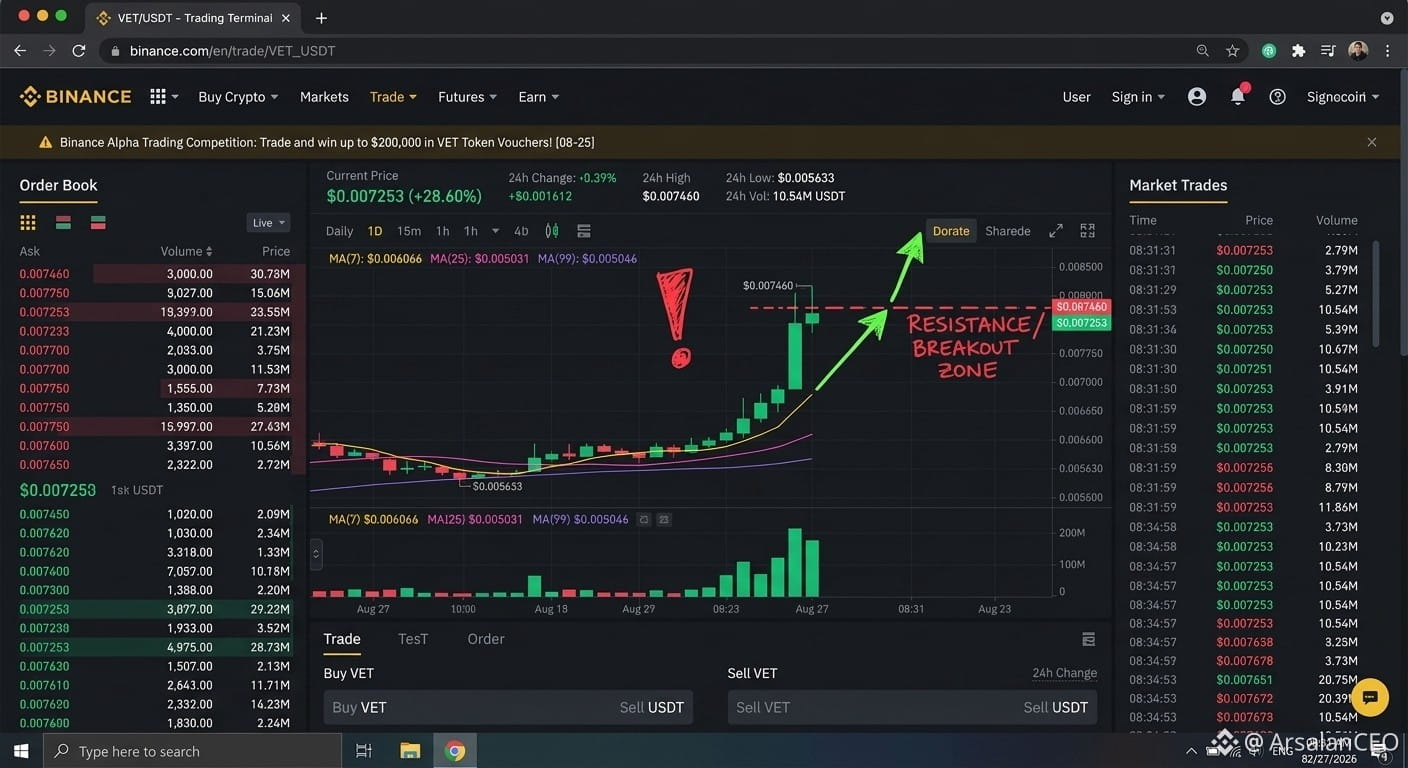Image resolution: width=1408 pixels, height=768 pixels.
Task: Expand the Buy Crypto menu
Action: click(x=238, y=97)
